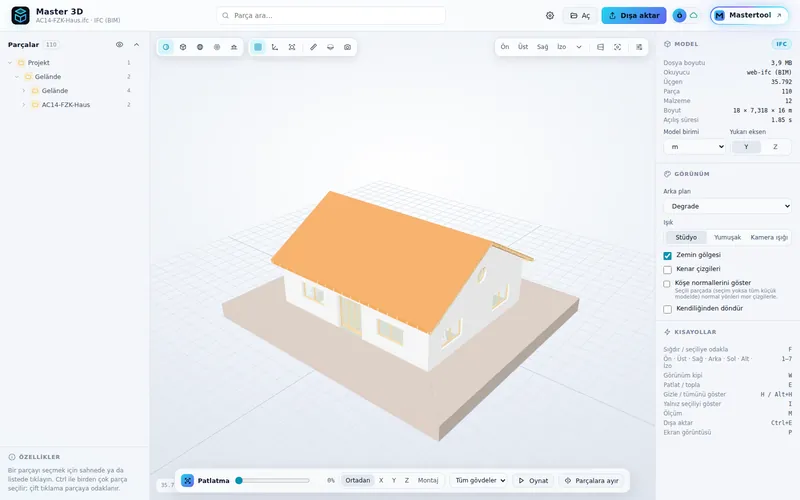The width and height of the screenshot is (800, 500).
Task: Select the faded sphere transparent render mode
Action: coord(217,47)
